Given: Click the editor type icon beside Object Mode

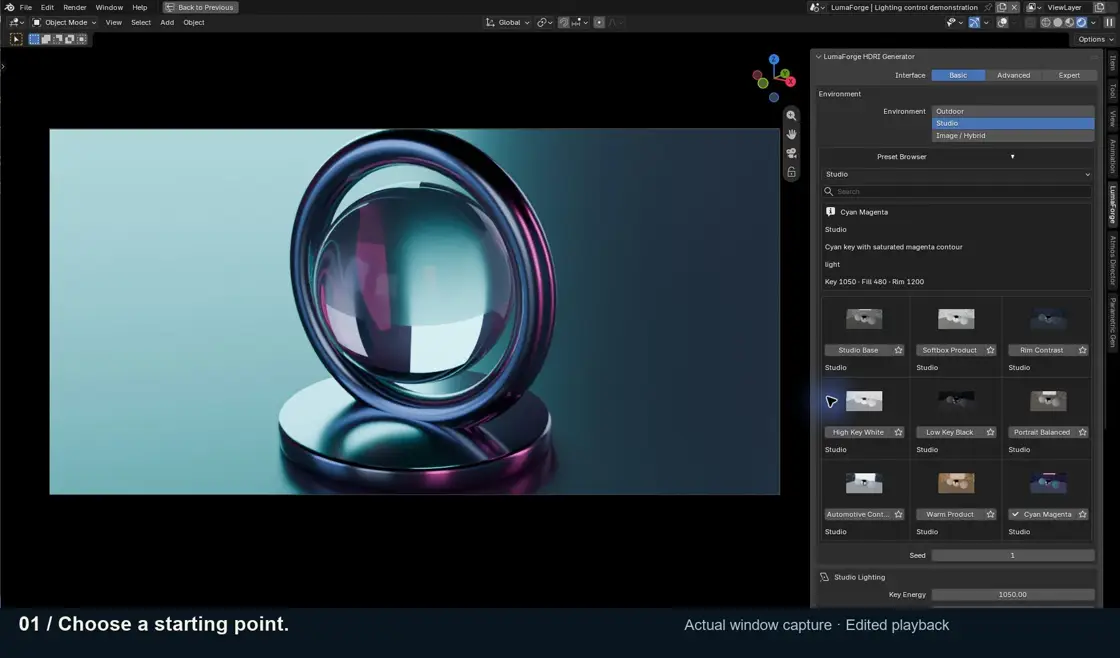Looking at the screenshot, I should click(x=14, y=22).
